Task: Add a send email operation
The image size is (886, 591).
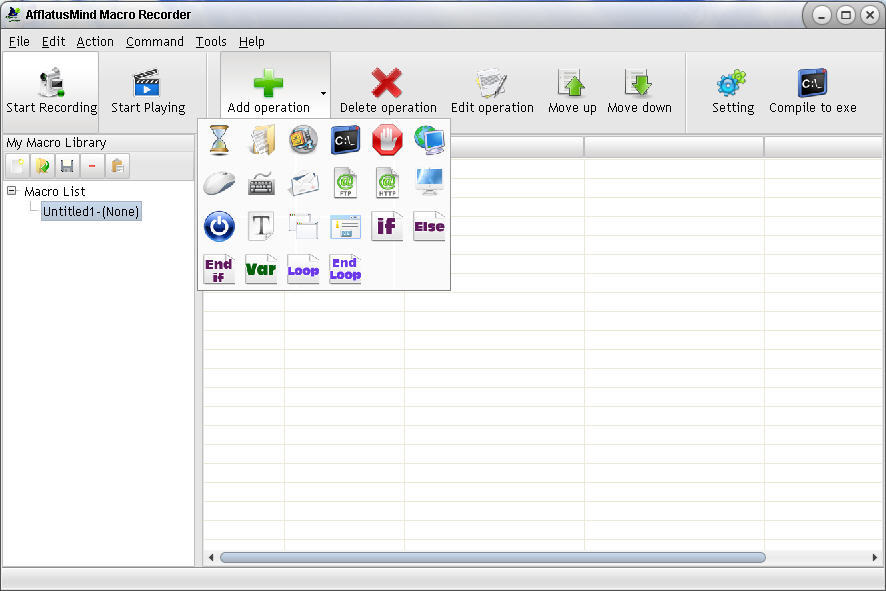Action: tap(303, 183)
